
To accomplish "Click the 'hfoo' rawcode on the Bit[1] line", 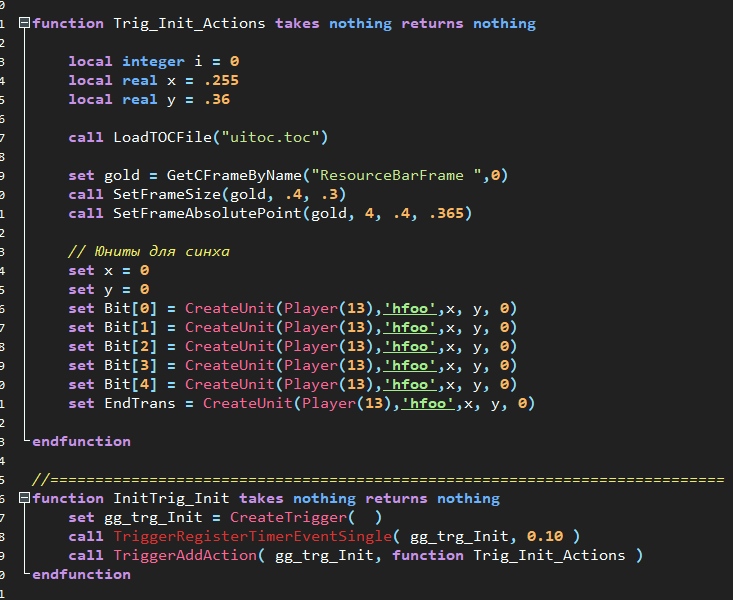I will 410,328.
